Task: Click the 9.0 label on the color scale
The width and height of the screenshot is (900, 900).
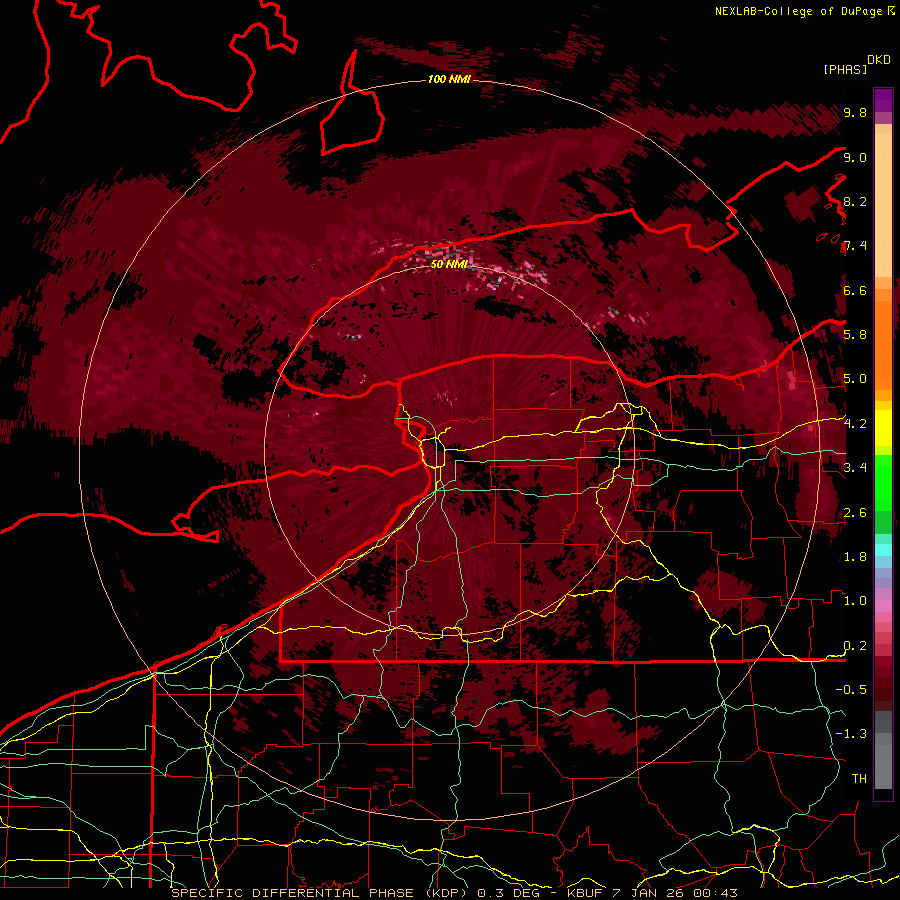Action: tap(855, 158)
